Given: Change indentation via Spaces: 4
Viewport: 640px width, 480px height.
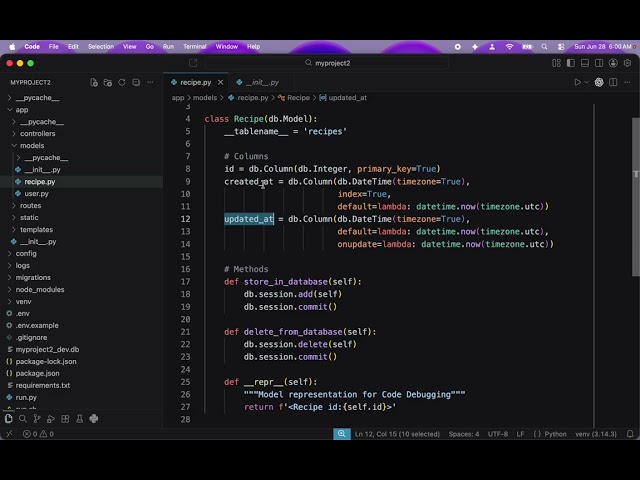Looking at the screenshot, I should tap(464, 434).
